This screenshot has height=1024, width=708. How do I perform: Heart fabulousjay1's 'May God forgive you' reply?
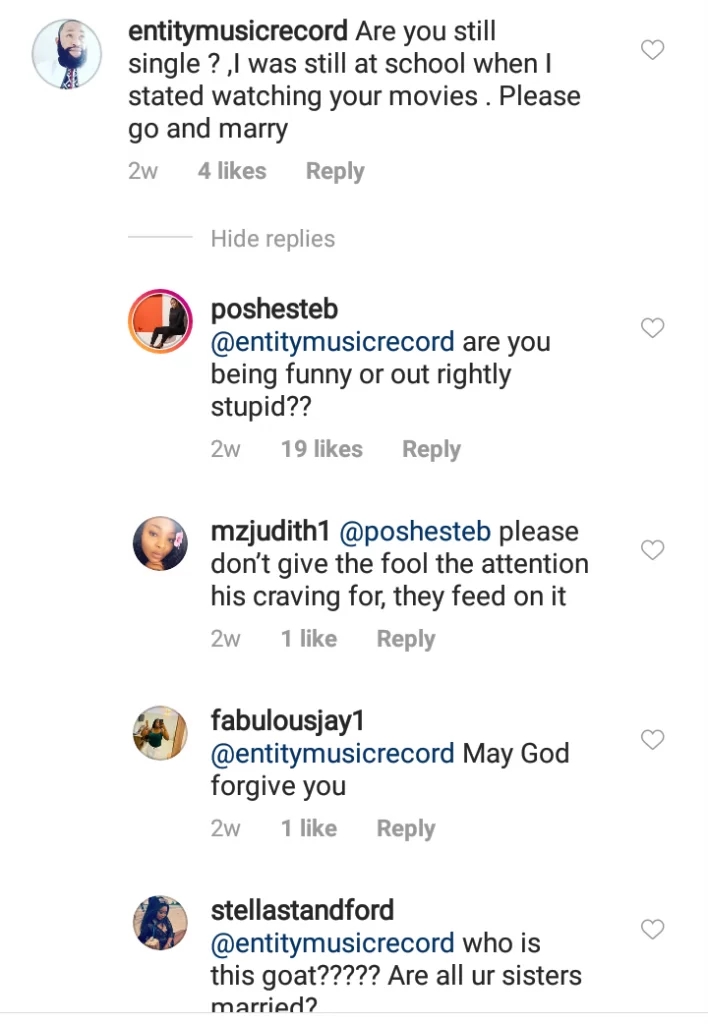tap(652, 739)
